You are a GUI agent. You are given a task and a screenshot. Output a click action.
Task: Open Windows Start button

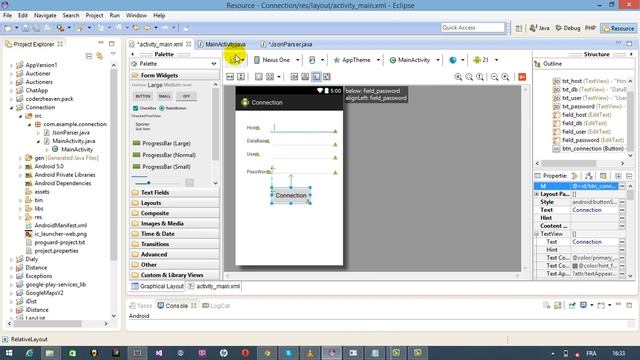(x=8, y=353)
